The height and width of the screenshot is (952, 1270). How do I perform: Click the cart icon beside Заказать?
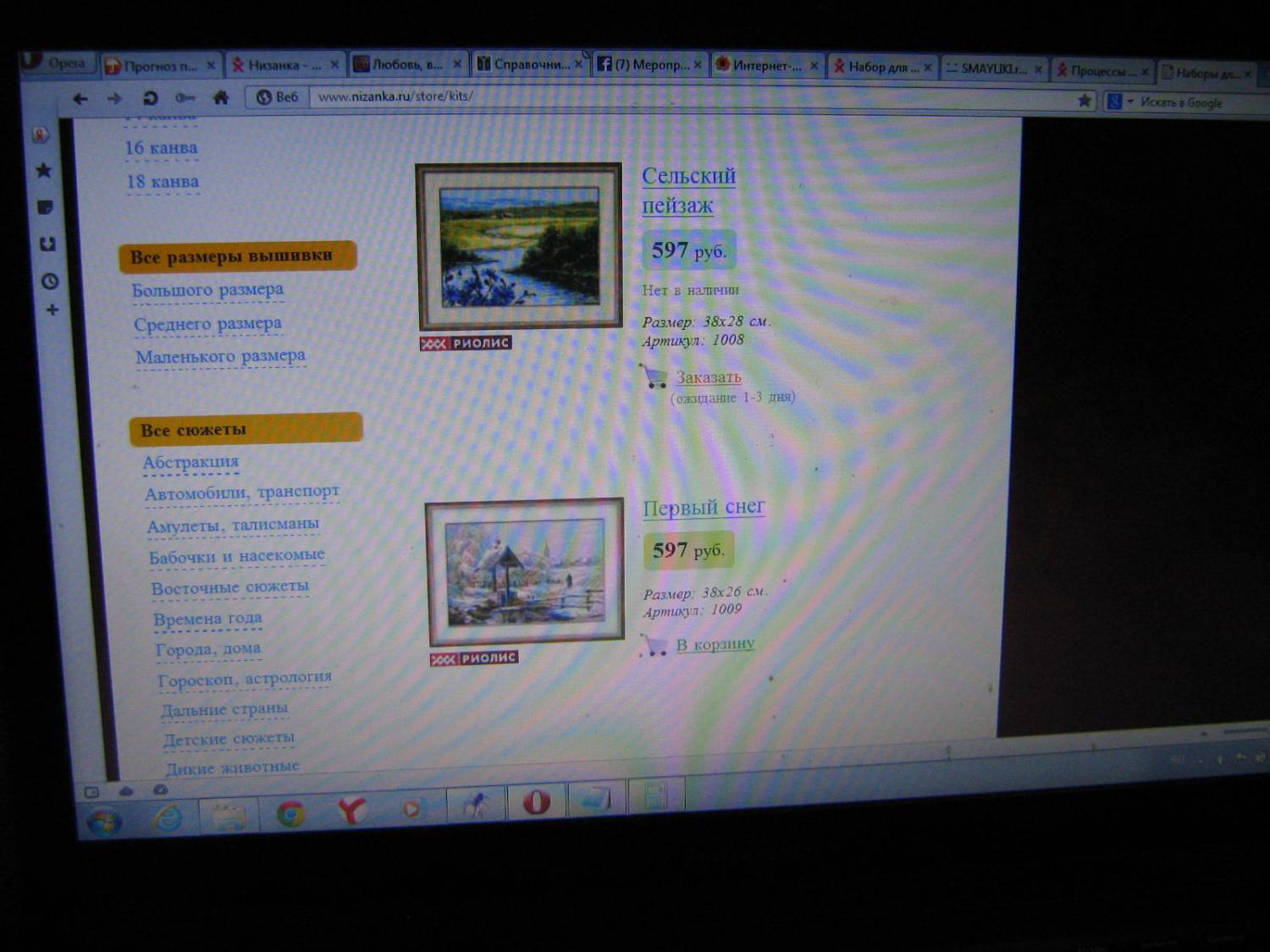coord(654,377)
